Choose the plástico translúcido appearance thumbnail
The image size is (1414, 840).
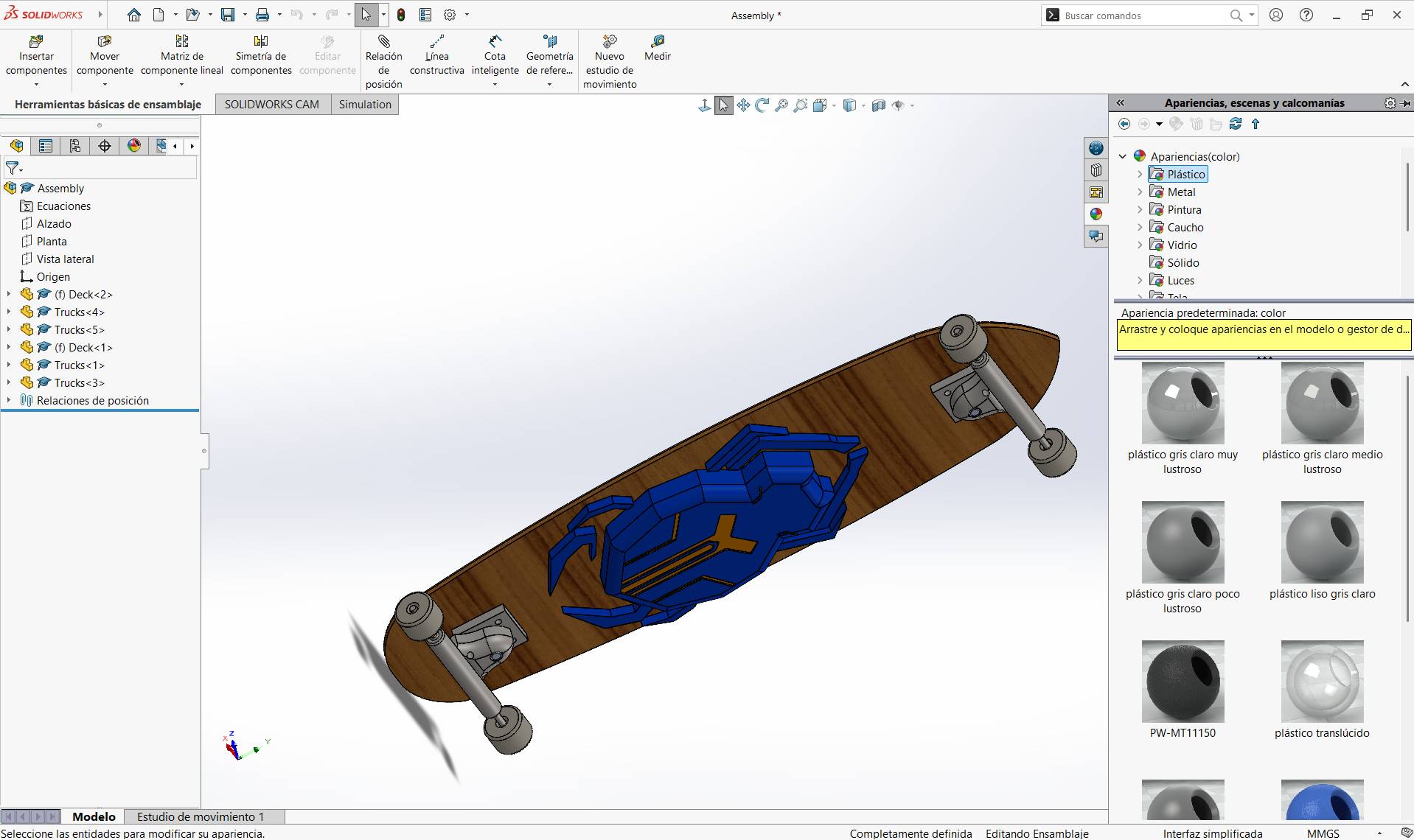pos(1322,682)
